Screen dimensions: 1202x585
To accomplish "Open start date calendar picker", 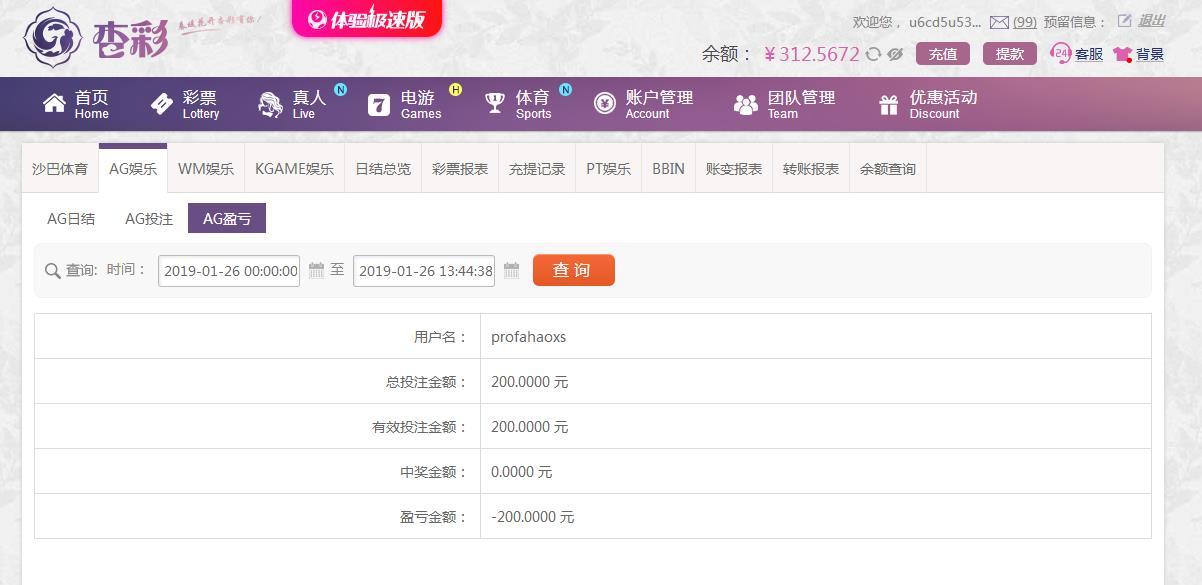I will 316,270.
